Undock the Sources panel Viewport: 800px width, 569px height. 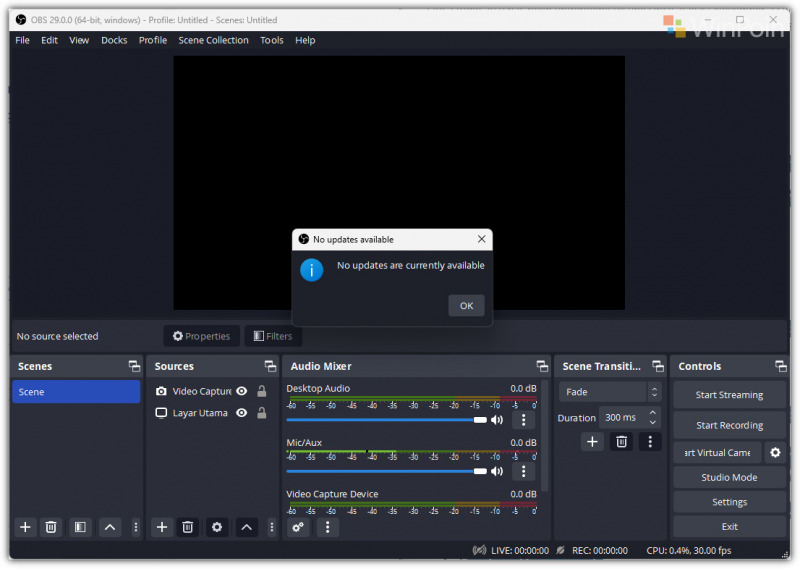(x=270, y=366)
